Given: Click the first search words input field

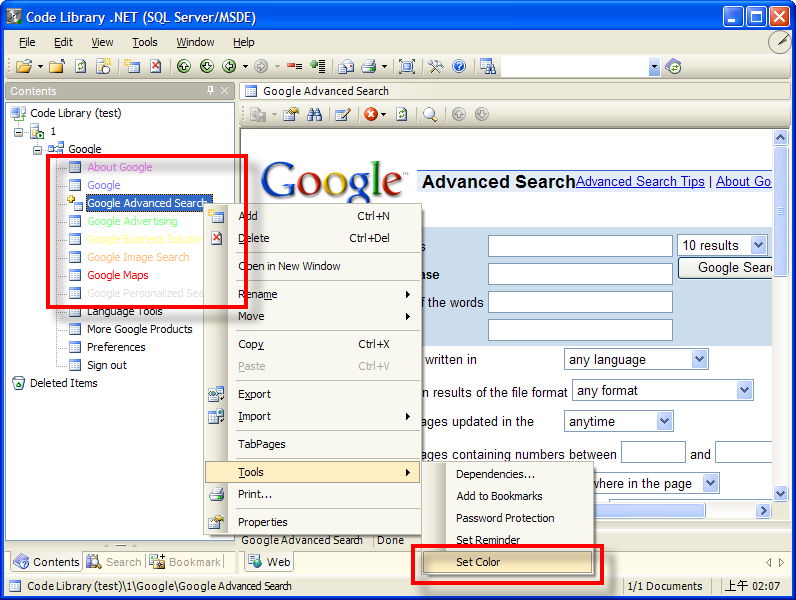Looking at the screenshot, I should pyautogui.click(x=580, y=246).
